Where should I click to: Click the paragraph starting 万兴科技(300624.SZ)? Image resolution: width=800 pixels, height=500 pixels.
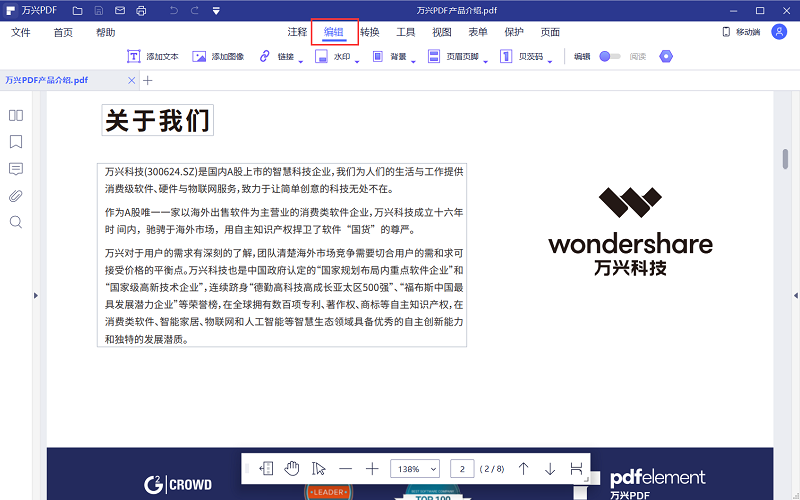point(284,180)
